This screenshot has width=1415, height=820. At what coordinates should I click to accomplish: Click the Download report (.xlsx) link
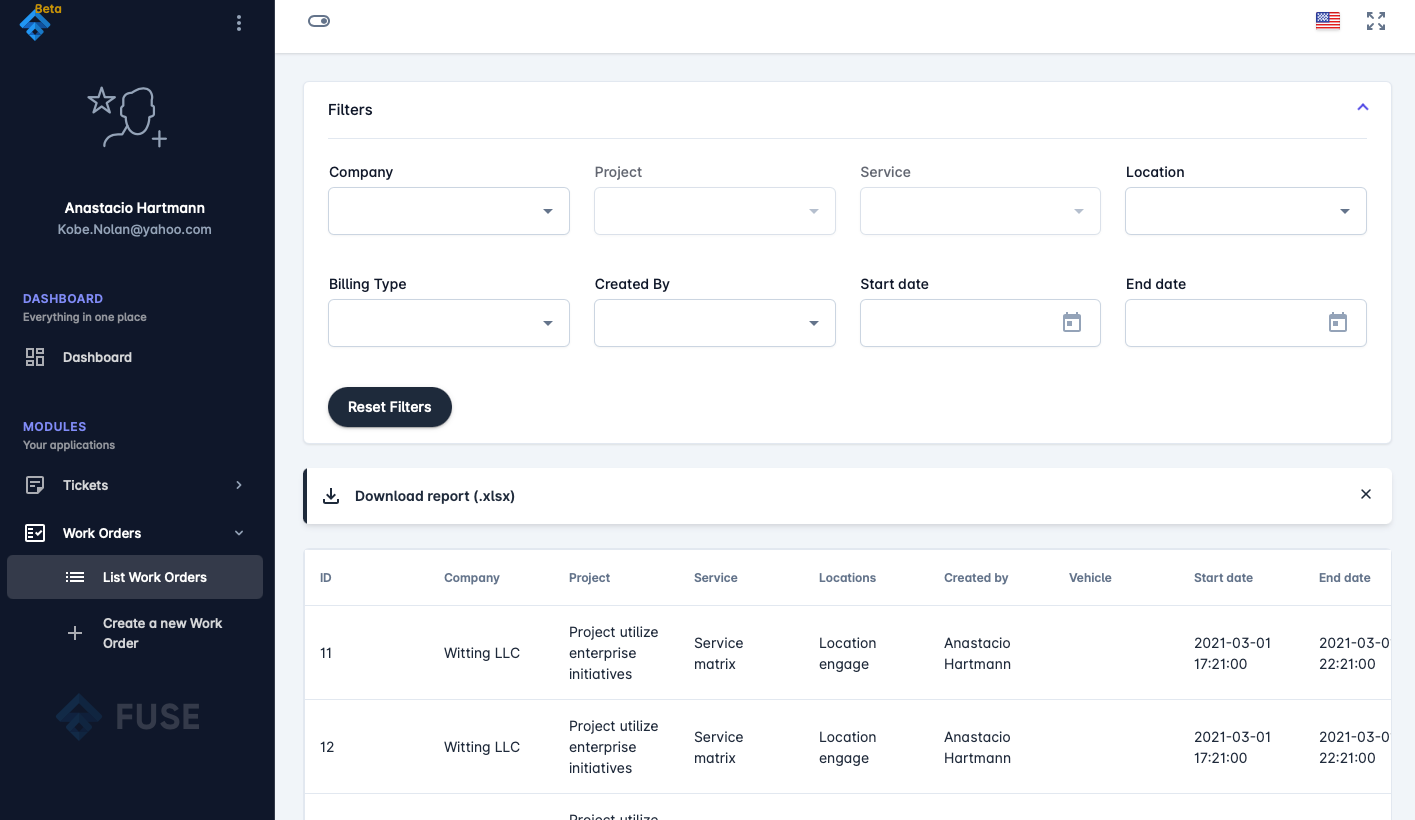434,496
